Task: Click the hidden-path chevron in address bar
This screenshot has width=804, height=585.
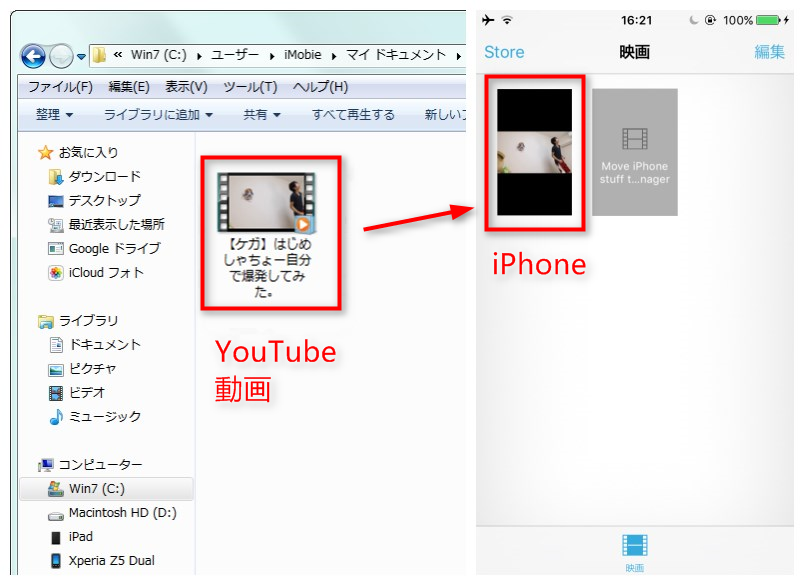Action: click(118, 55)
